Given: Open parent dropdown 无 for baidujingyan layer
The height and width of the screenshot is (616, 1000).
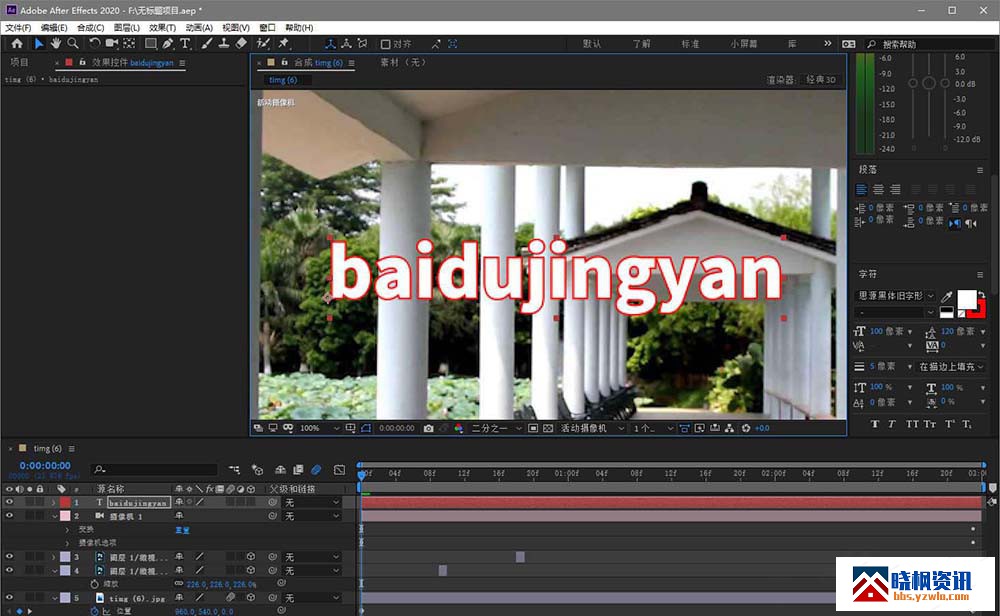Looking at the screenshot, I should 312,502.
